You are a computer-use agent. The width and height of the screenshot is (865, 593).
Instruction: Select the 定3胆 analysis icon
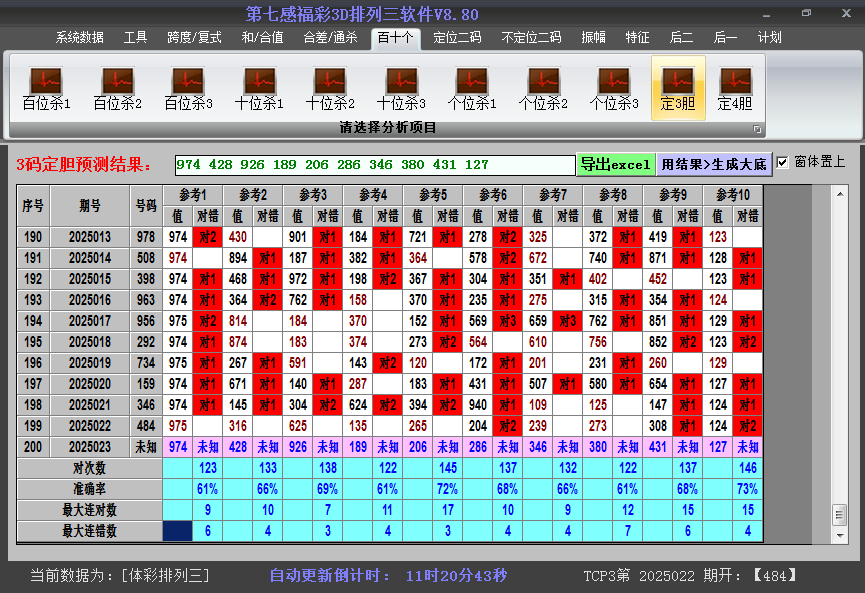point(678,88)
